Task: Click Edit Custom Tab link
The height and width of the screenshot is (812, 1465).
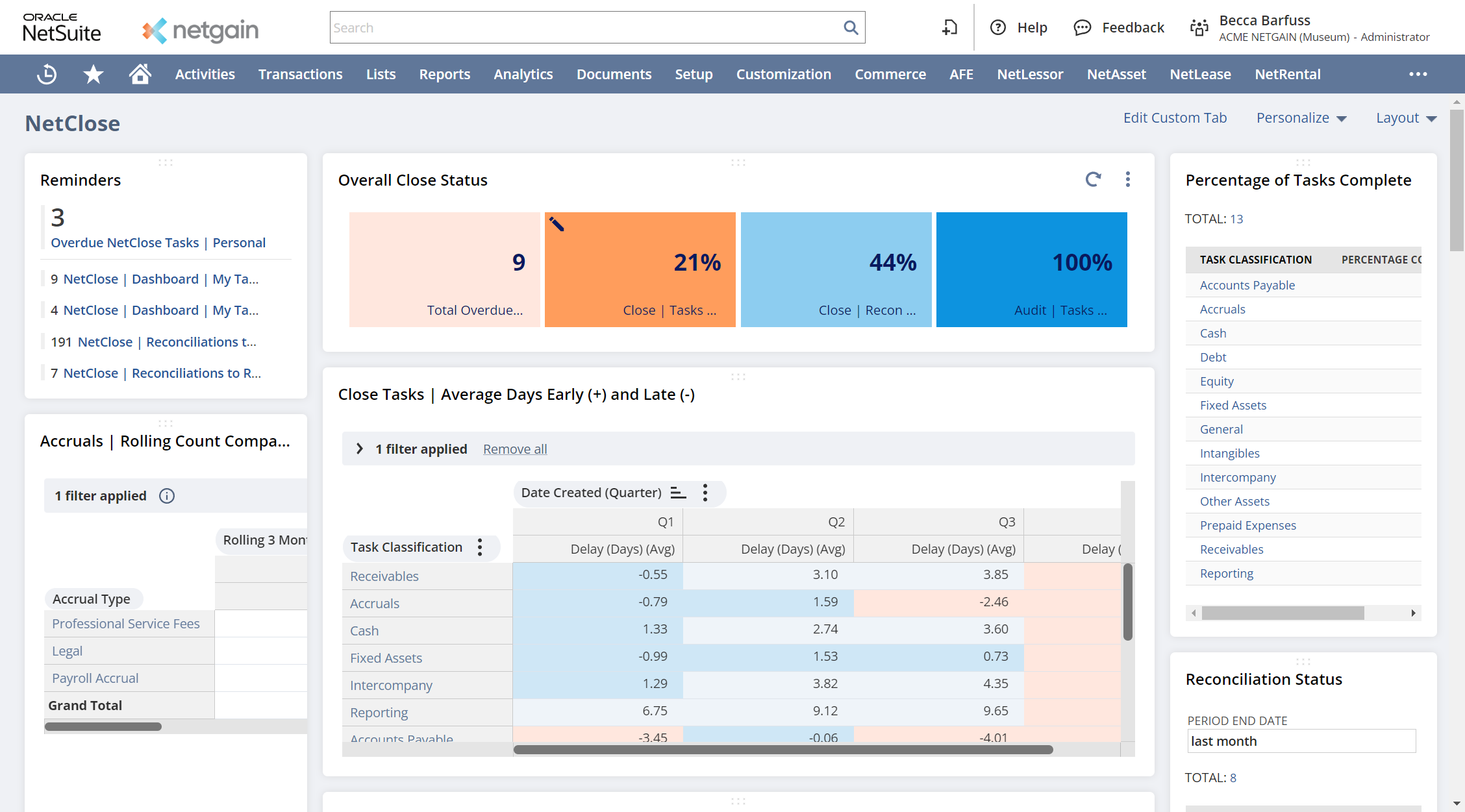Action: point(1175,118)
